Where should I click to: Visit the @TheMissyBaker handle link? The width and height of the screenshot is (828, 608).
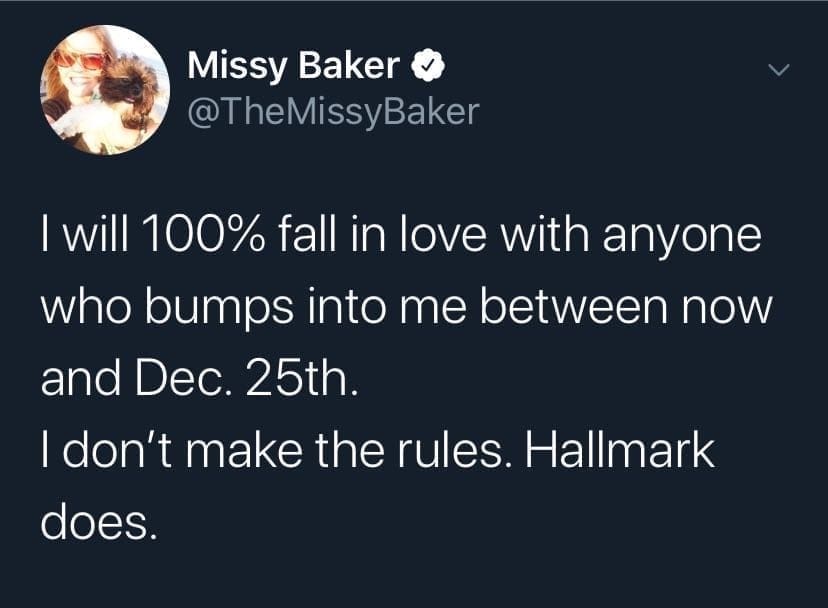[333, 111]
